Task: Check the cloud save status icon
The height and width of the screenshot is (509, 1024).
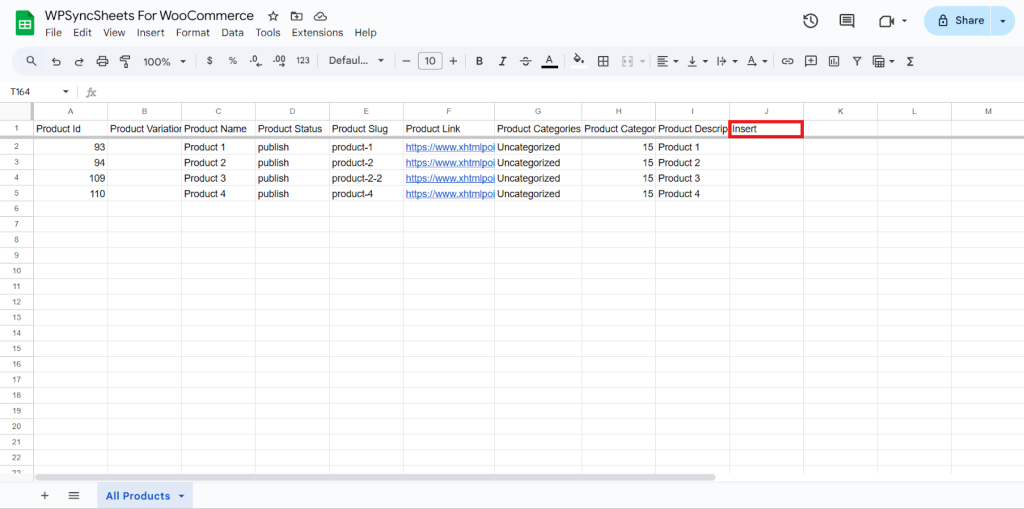Action: 320,16
